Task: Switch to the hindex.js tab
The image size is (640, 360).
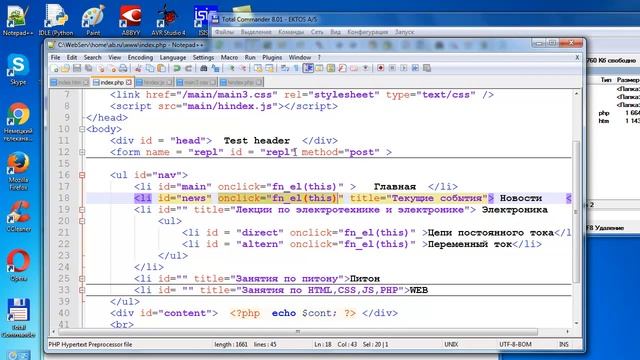Action: pos(154,82)
